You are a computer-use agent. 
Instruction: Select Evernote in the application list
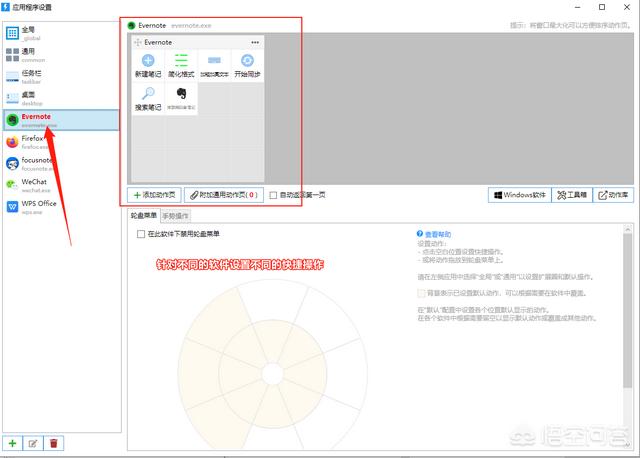tap(61, 120)
